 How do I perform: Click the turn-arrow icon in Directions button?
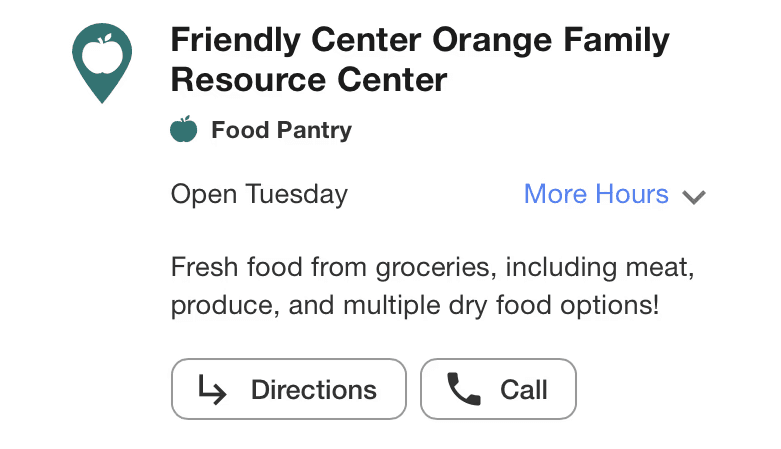point(212,389)
